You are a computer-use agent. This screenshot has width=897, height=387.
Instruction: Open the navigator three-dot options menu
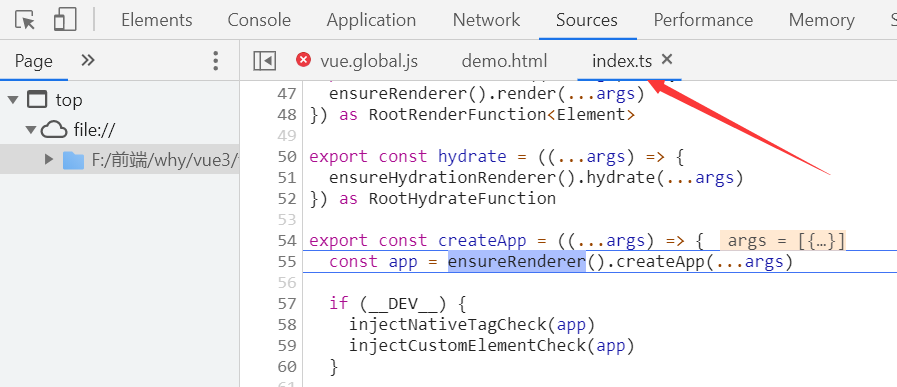point(215,61)
